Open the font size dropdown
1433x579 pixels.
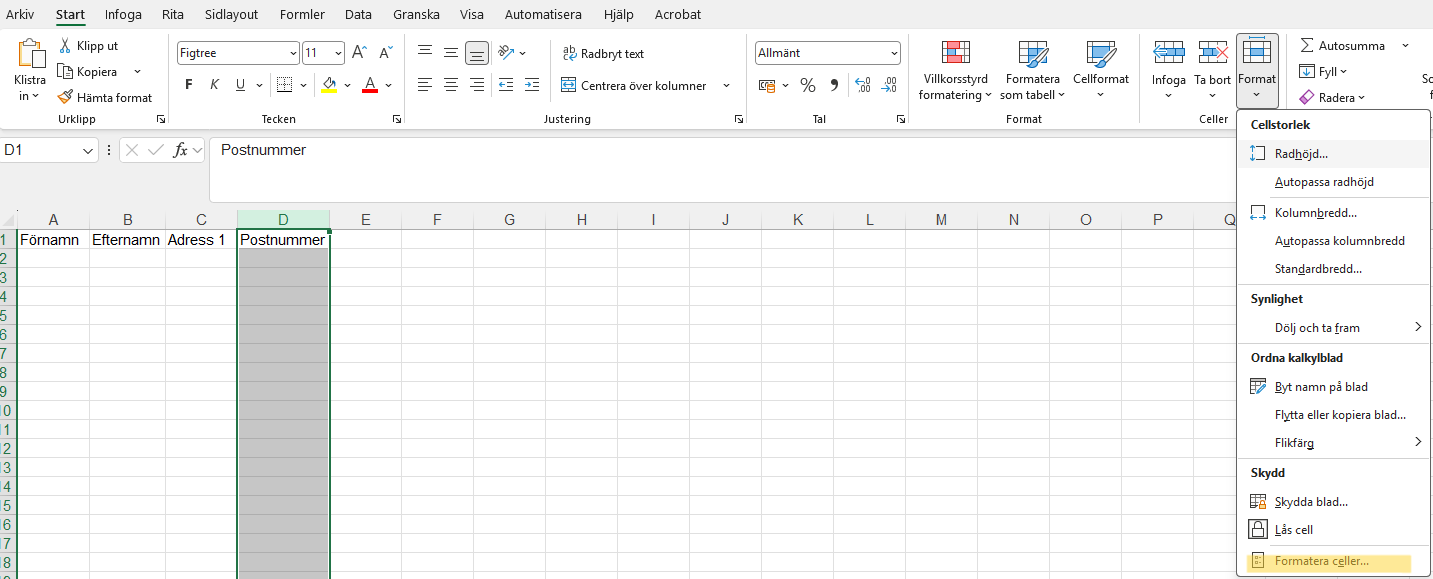(337, 52)
